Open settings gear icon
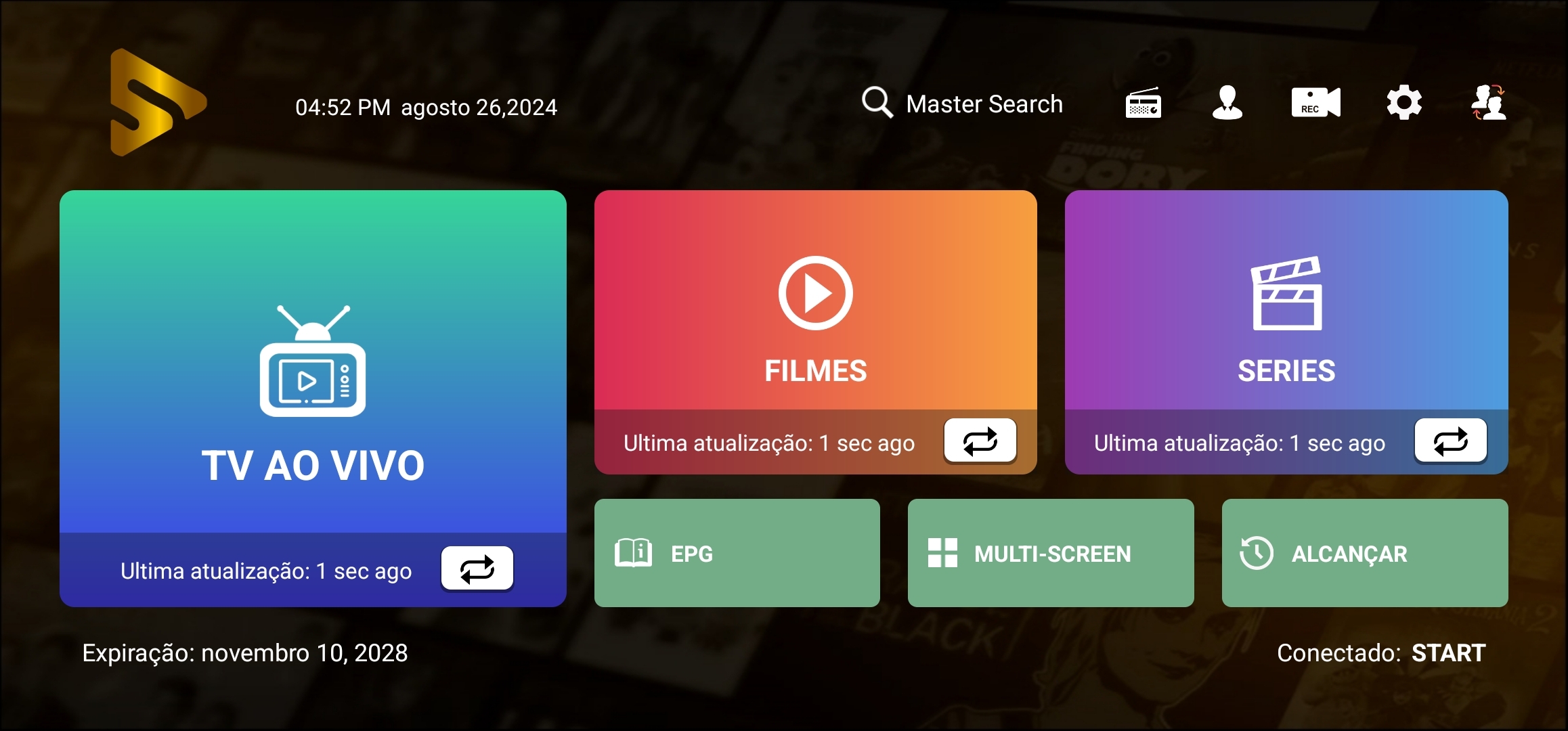The height and width of the screenshot is (731, 1568). point(1403,103)
